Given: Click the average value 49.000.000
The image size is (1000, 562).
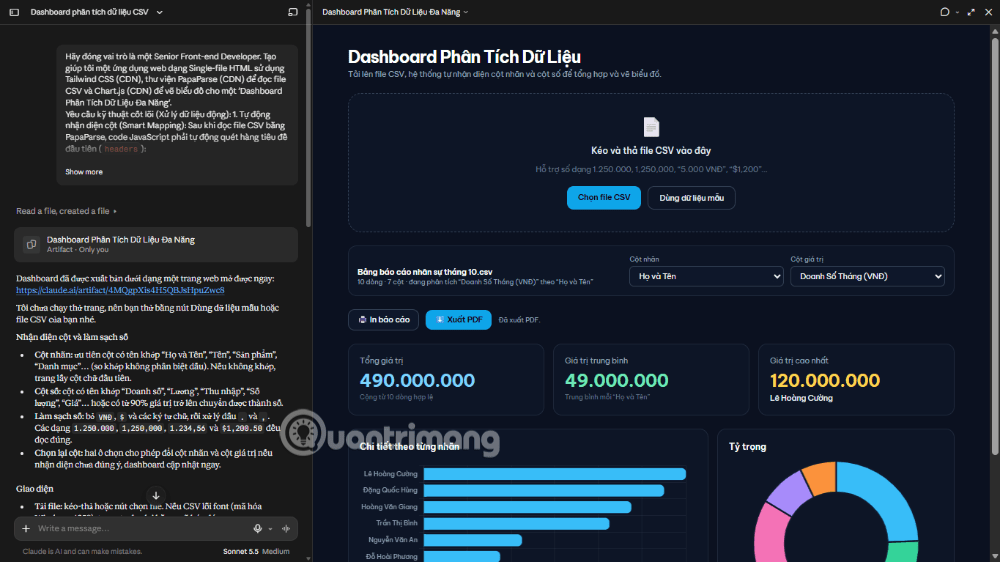Looking at the screenshot, I should pyautogui.click(x=616, y=380).
